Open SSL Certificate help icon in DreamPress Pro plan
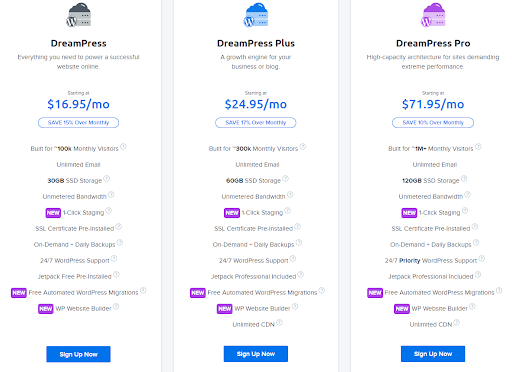Screen dimensions: 512x372 tap(475, 227)
